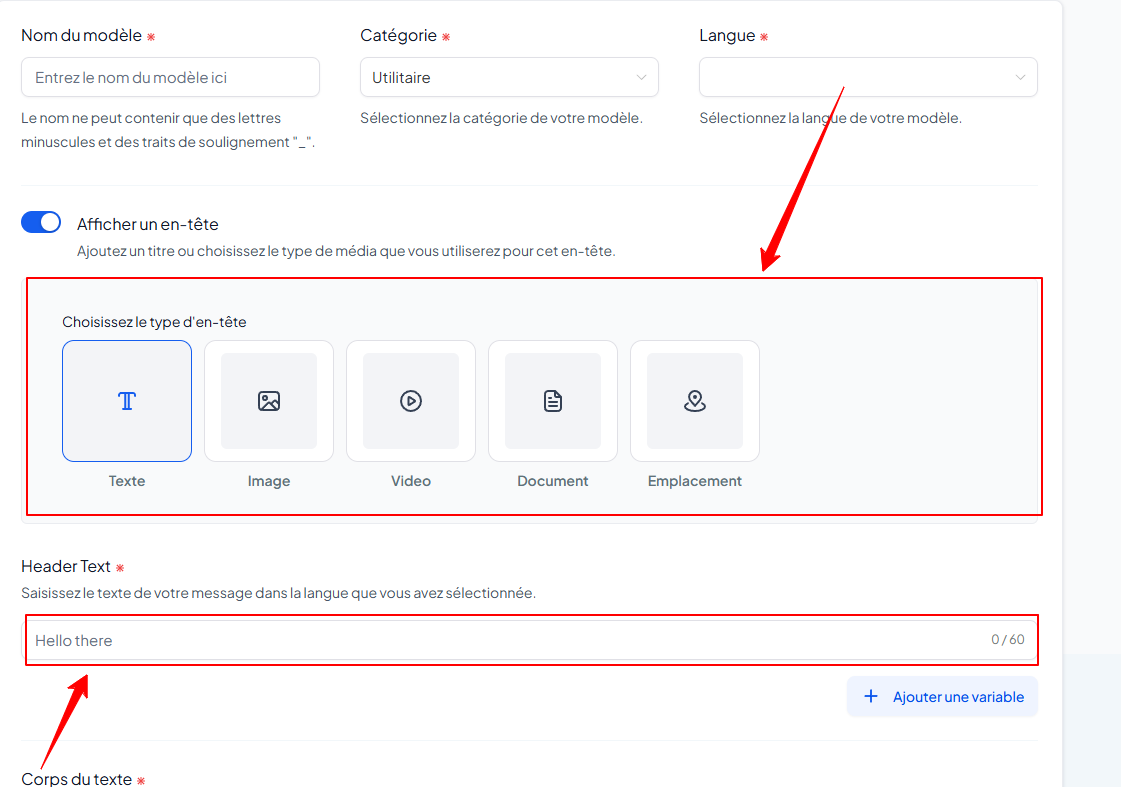The width and height of the screenshot is (1121, 787).
Task: Click the Header Text field label
Action: pos(66,567)
